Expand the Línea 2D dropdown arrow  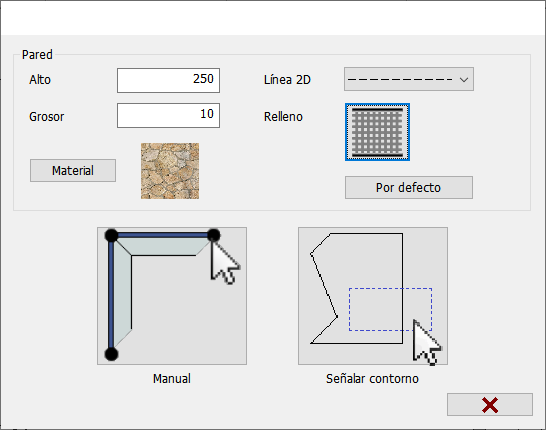[x=464, y=80]
